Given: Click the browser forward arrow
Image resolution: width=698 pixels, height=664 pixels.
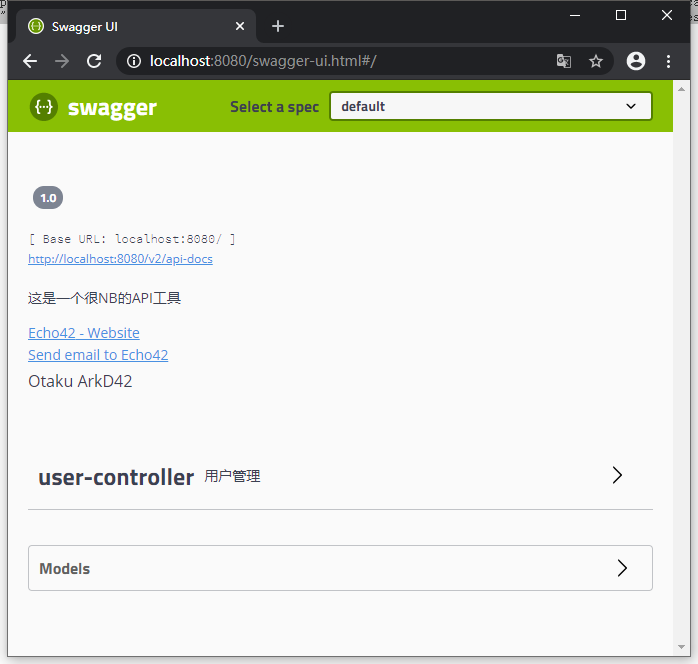Looking at the screenshot, I should click(62, 61).
